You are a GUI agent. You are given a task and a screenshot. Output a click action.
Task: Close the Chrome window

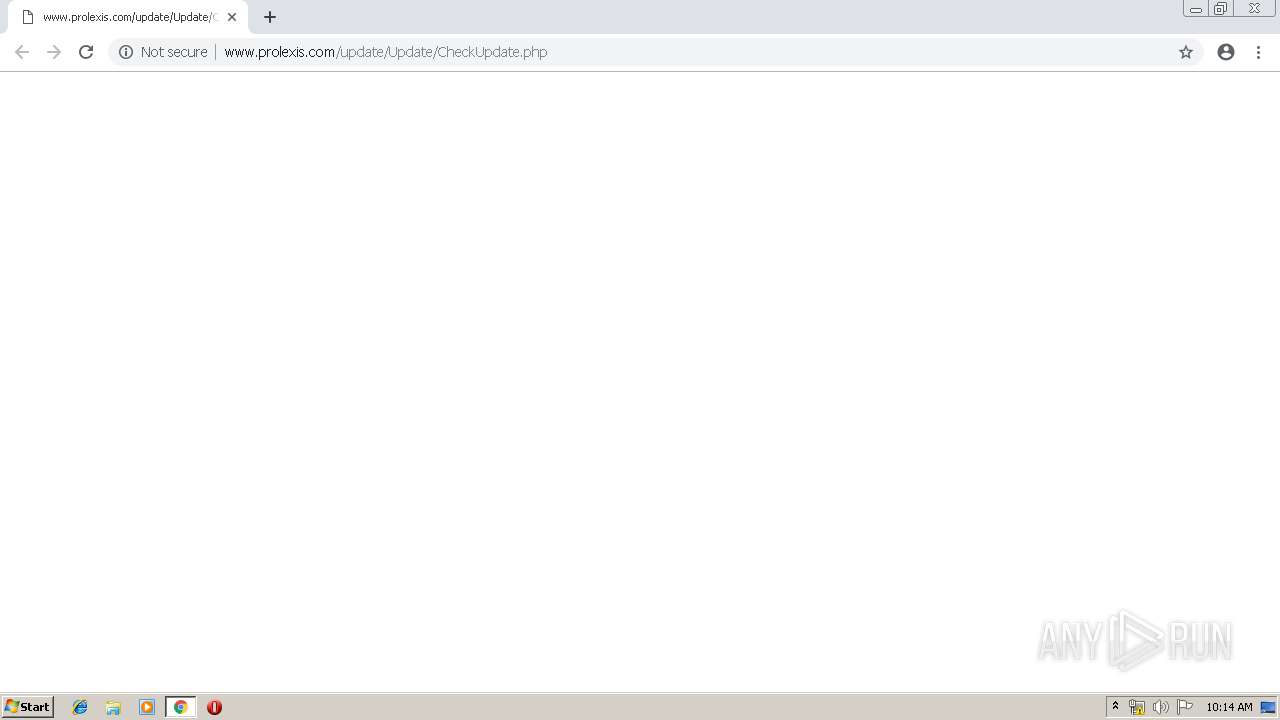pos(1254,9)
